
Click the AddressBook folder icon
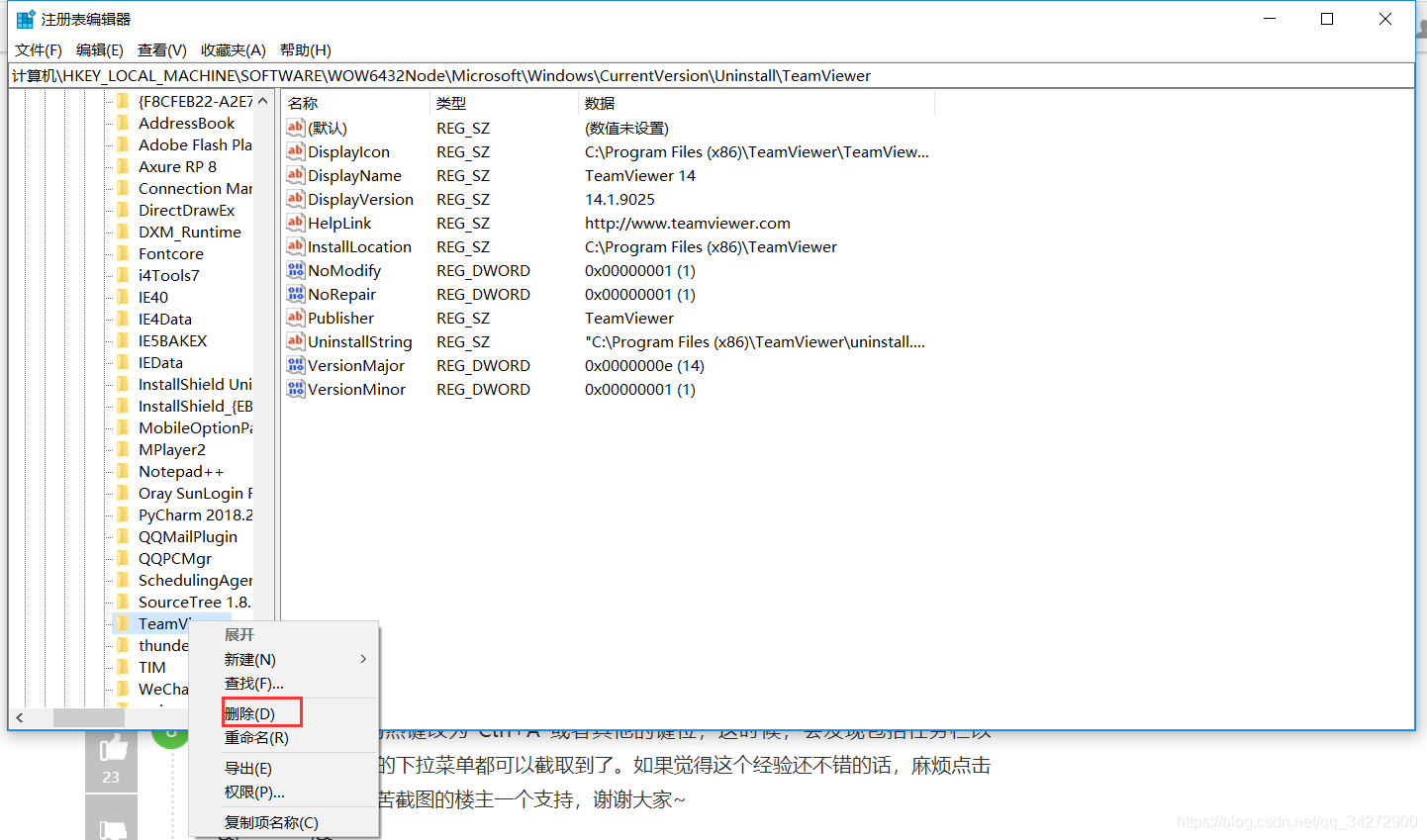[123, 123]
